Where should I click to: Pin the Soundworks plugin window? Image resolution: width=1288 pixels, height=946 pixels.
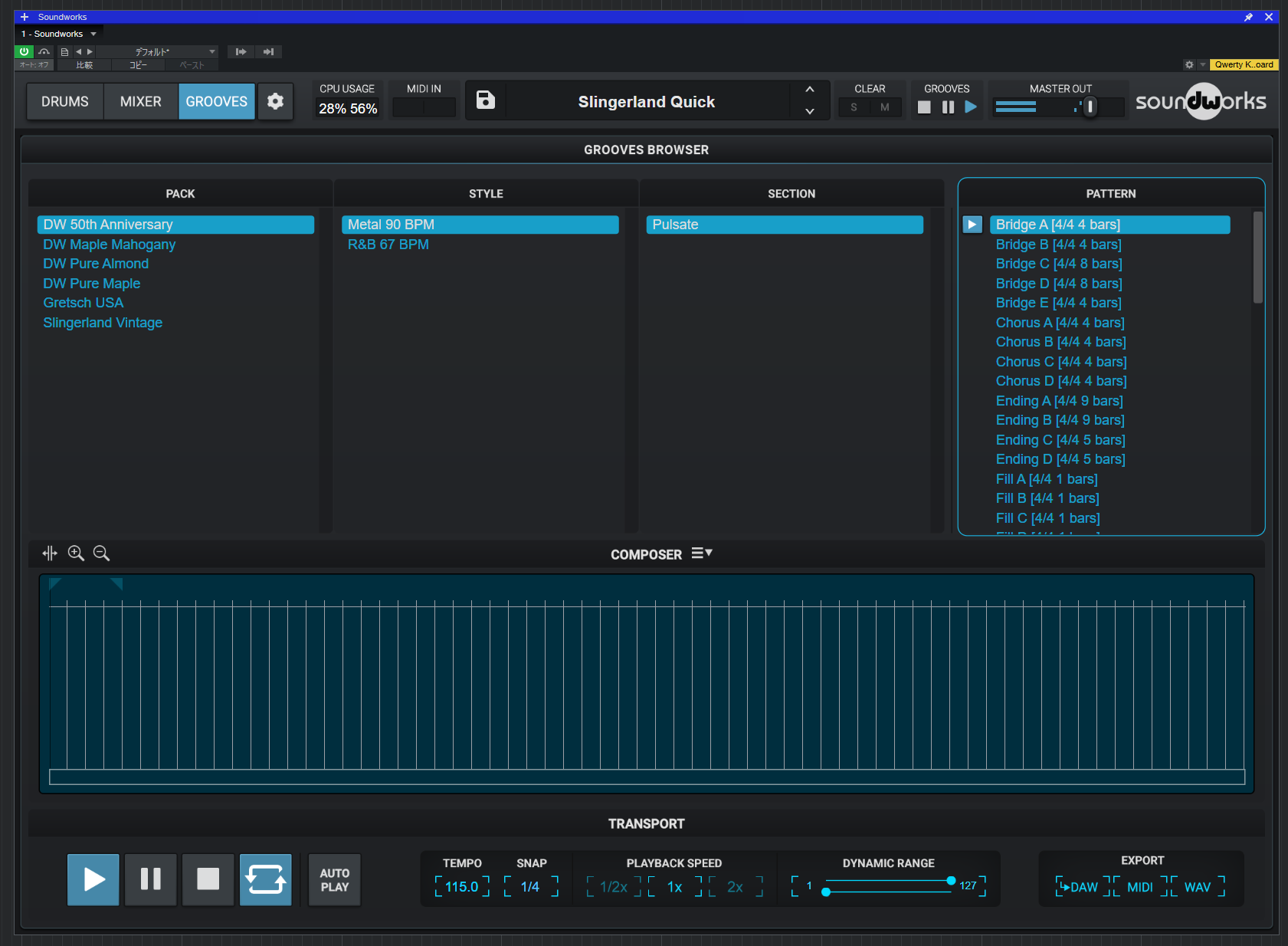click(x=1248, y=17)
